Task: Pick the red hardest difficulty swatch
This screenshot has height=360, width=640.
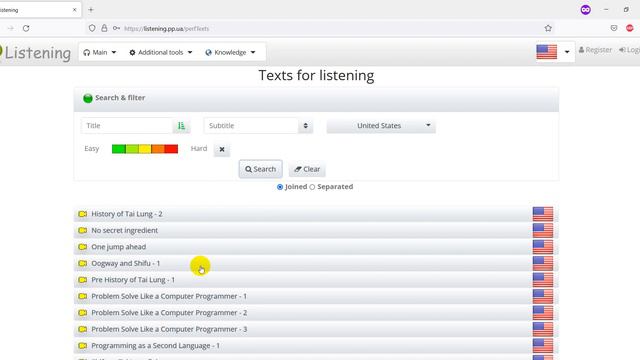Action: tap(171, 149)
